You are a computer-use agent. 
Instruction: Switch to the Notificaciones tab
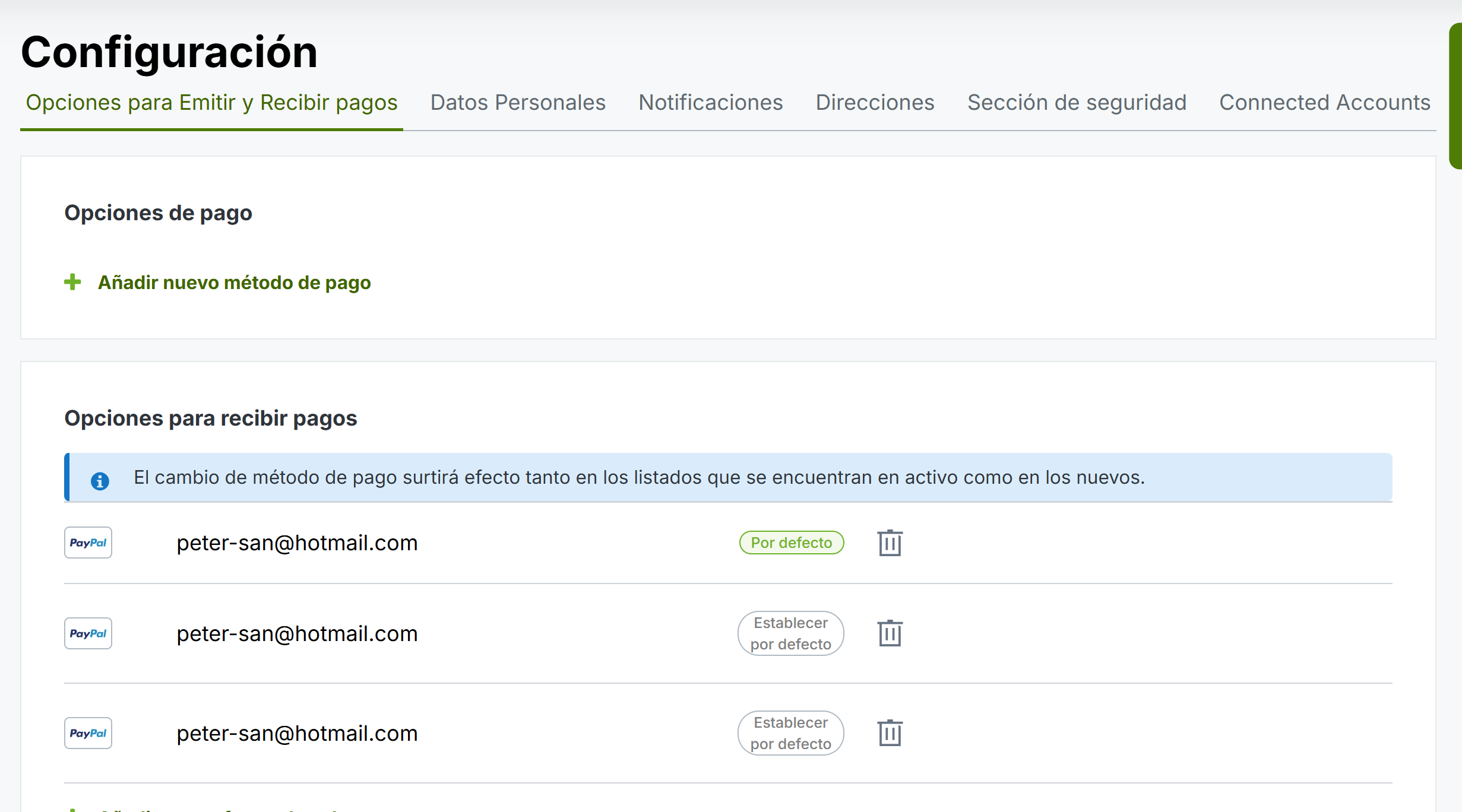point(710,103)
